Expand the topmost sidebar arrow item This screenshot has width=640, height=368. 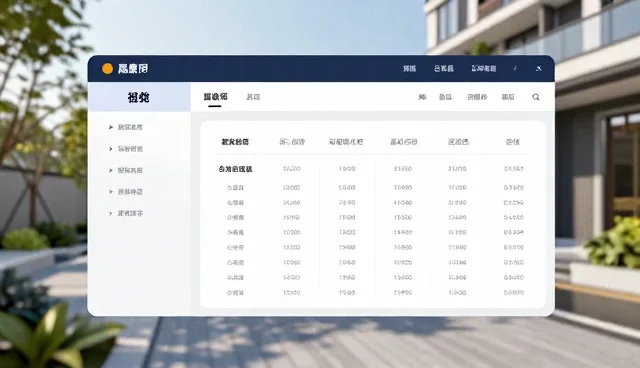coord(126,127)
